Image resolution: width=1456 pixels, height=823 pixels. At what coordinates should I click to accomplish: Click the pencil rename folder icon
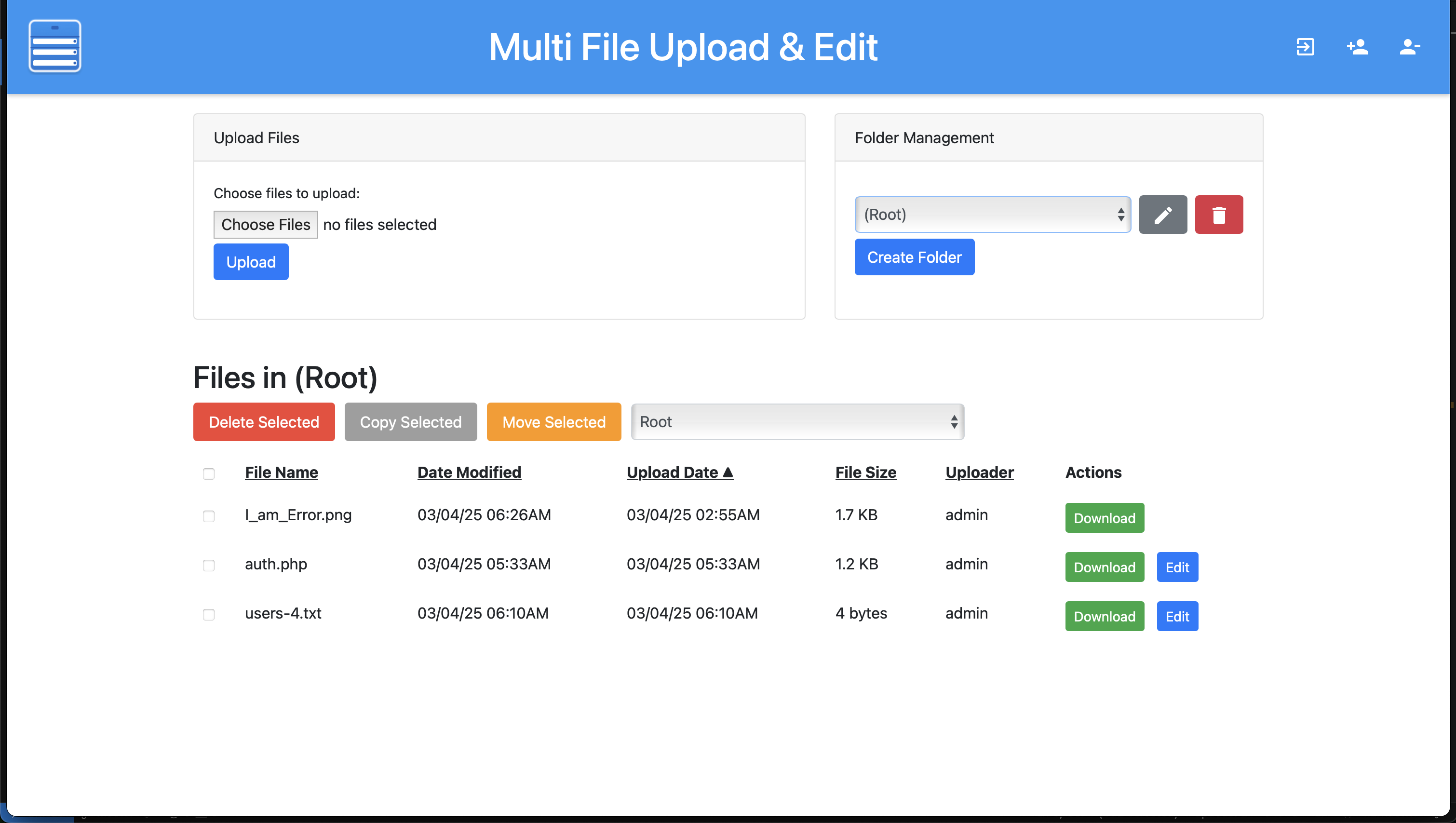coord(1163,215)
